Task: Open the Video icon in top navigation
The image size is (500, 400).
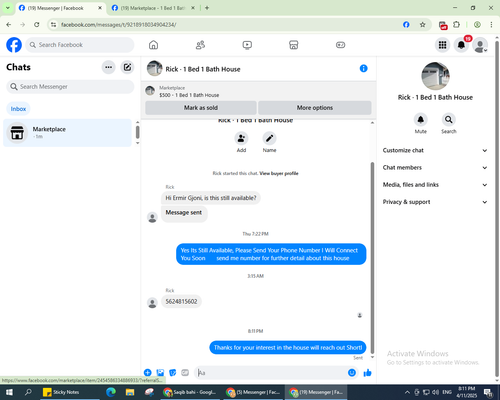Action: coord(247,45)
